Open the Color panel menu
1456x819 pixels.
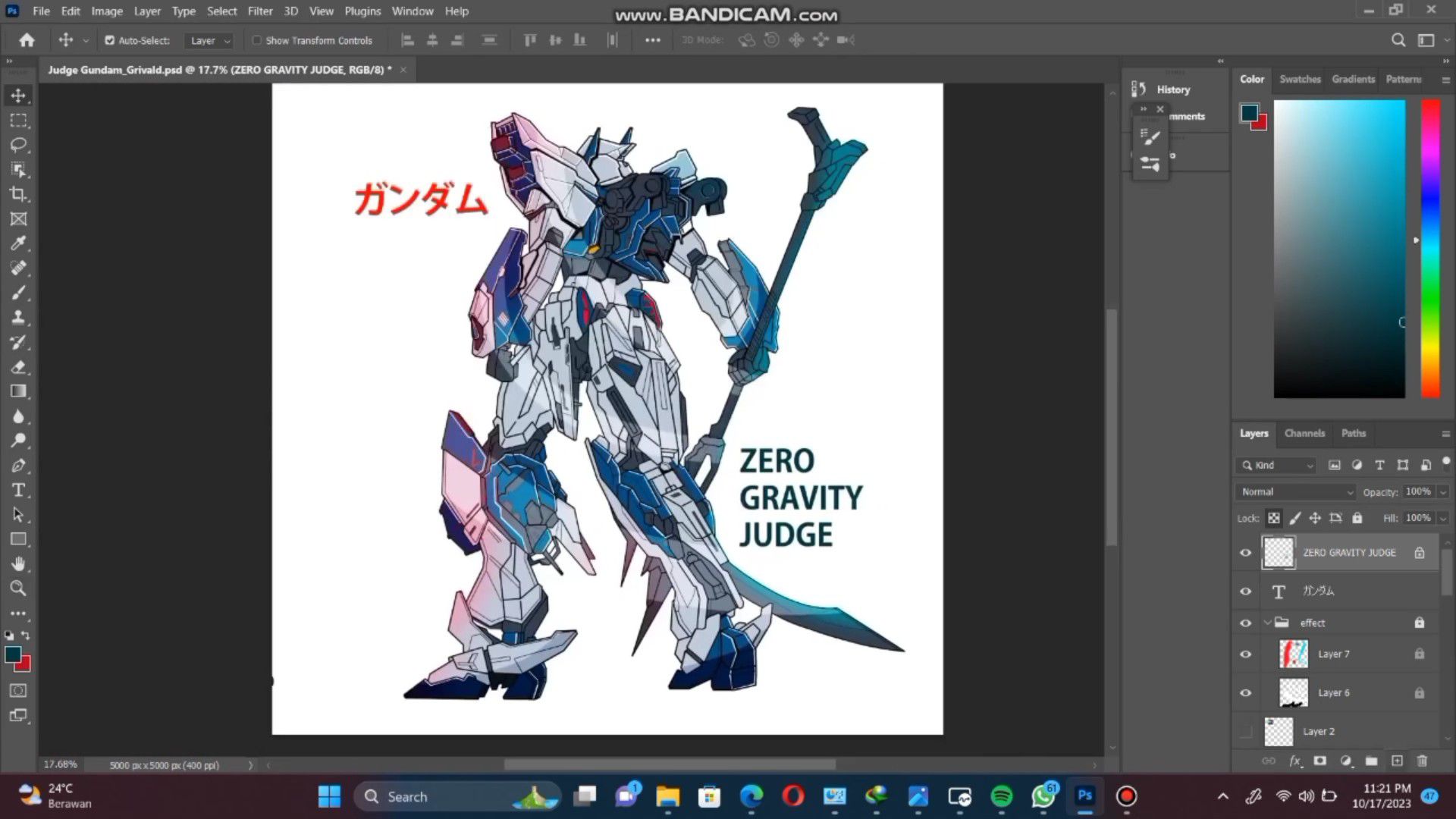[x=1445, y=80]
